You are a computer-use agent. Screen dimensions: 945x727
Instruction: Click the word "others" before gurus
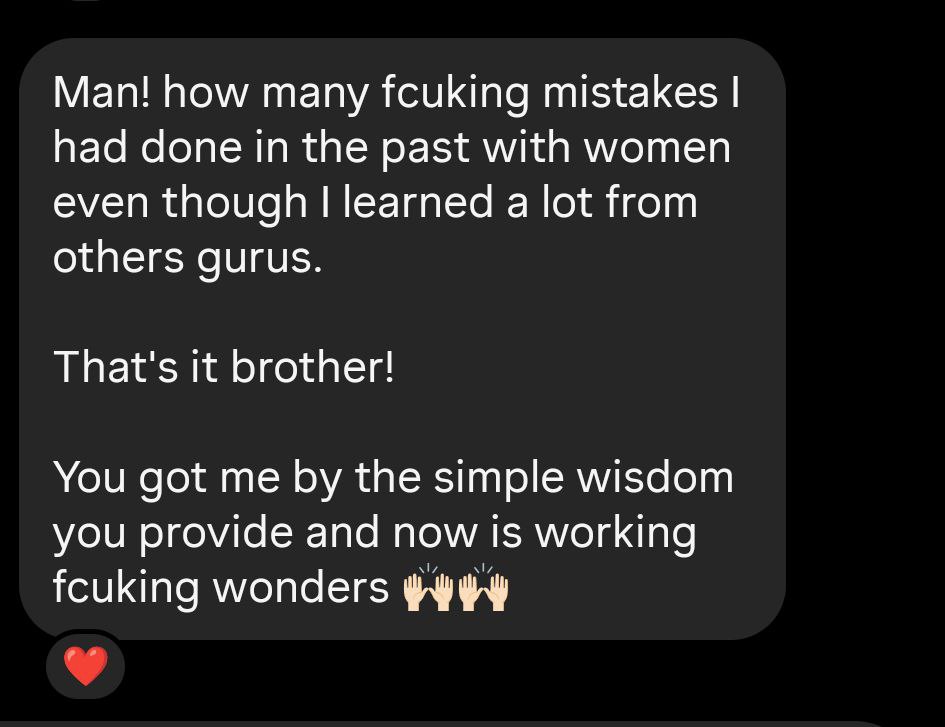[118, 257]
